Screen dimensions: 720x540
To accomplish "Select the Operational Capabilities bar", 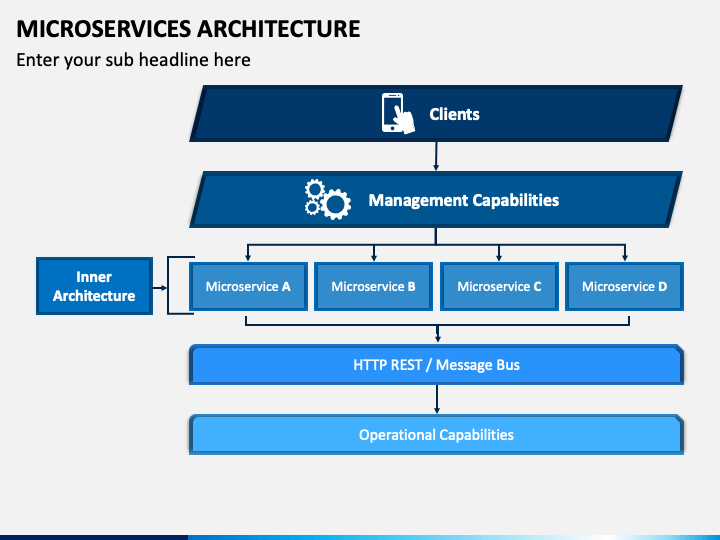I will 436,435.
